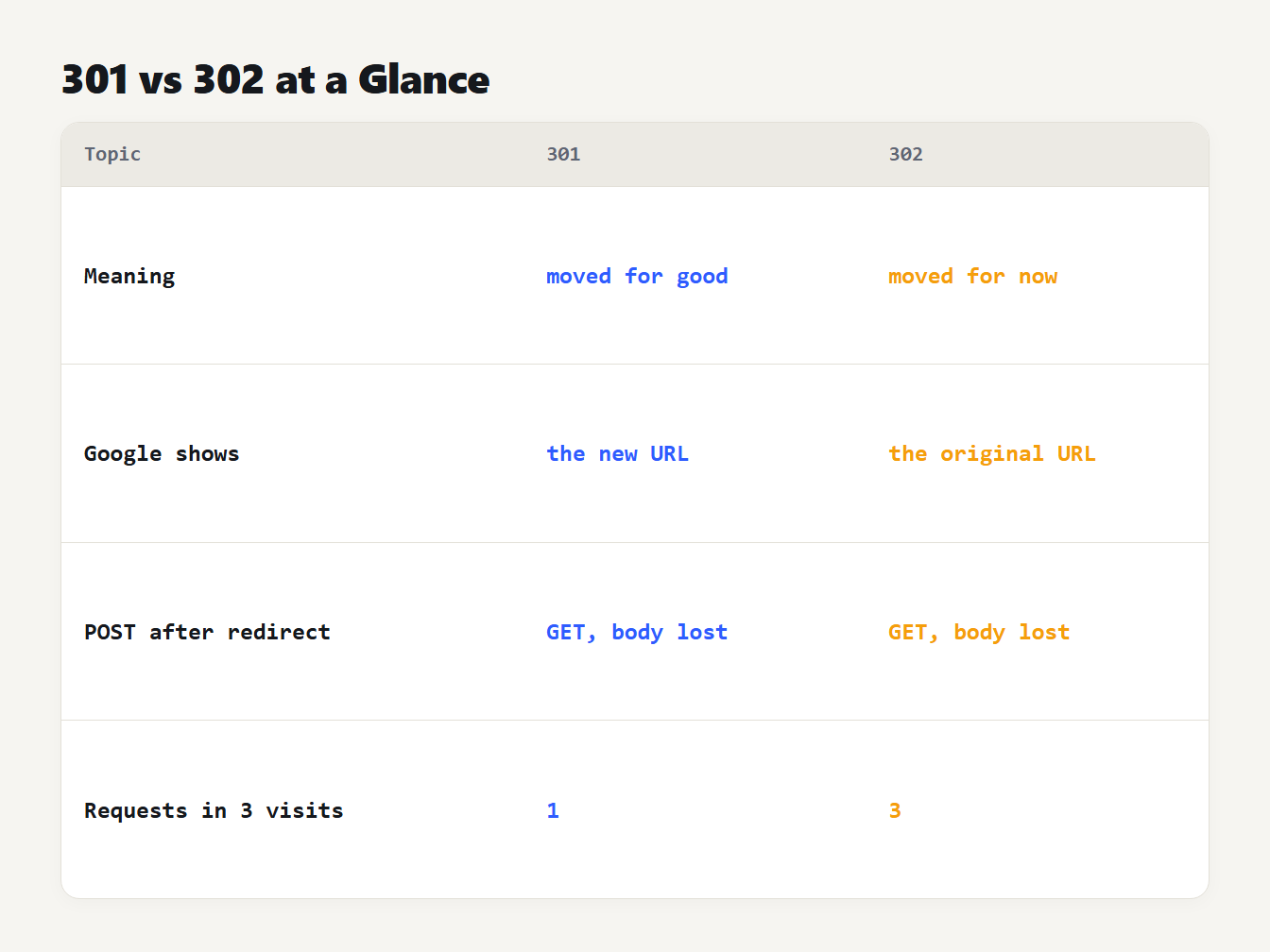Screen dimensions: 1270x952
Task: Click the "the new URL" cell
Action: pyautogui.click(x=617, y=453)
